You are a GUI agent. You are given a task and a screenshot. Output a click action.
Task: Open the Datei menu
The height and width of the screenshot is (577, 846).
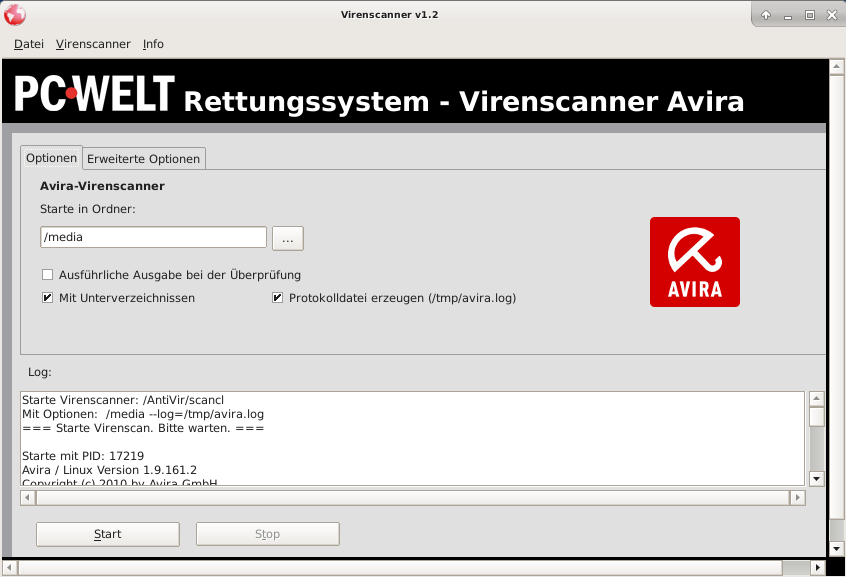29,44
